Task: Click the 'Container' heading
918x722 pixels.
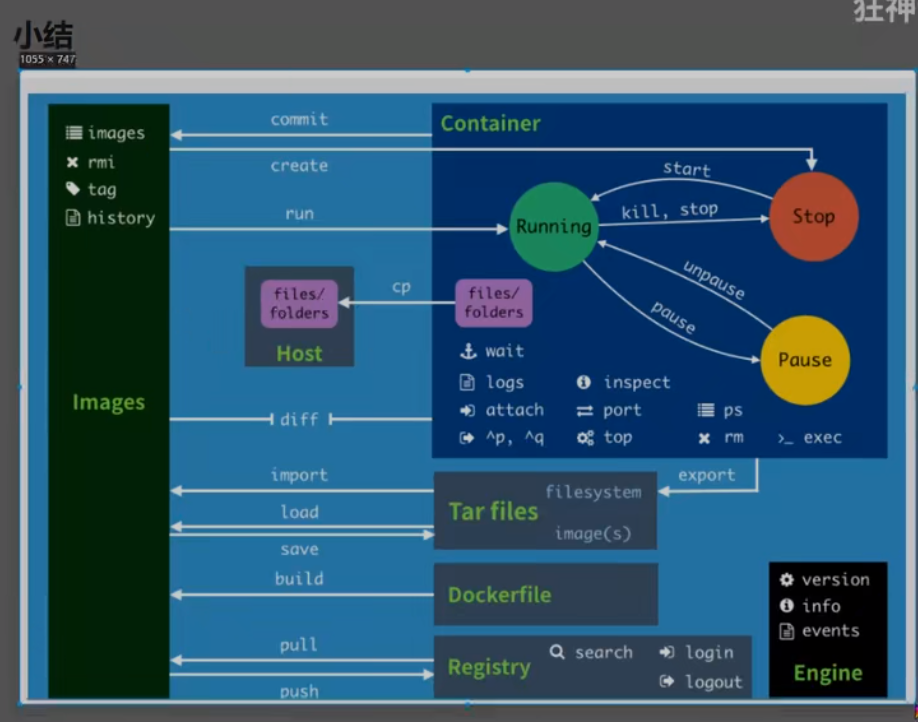Action: click(491, 124)
